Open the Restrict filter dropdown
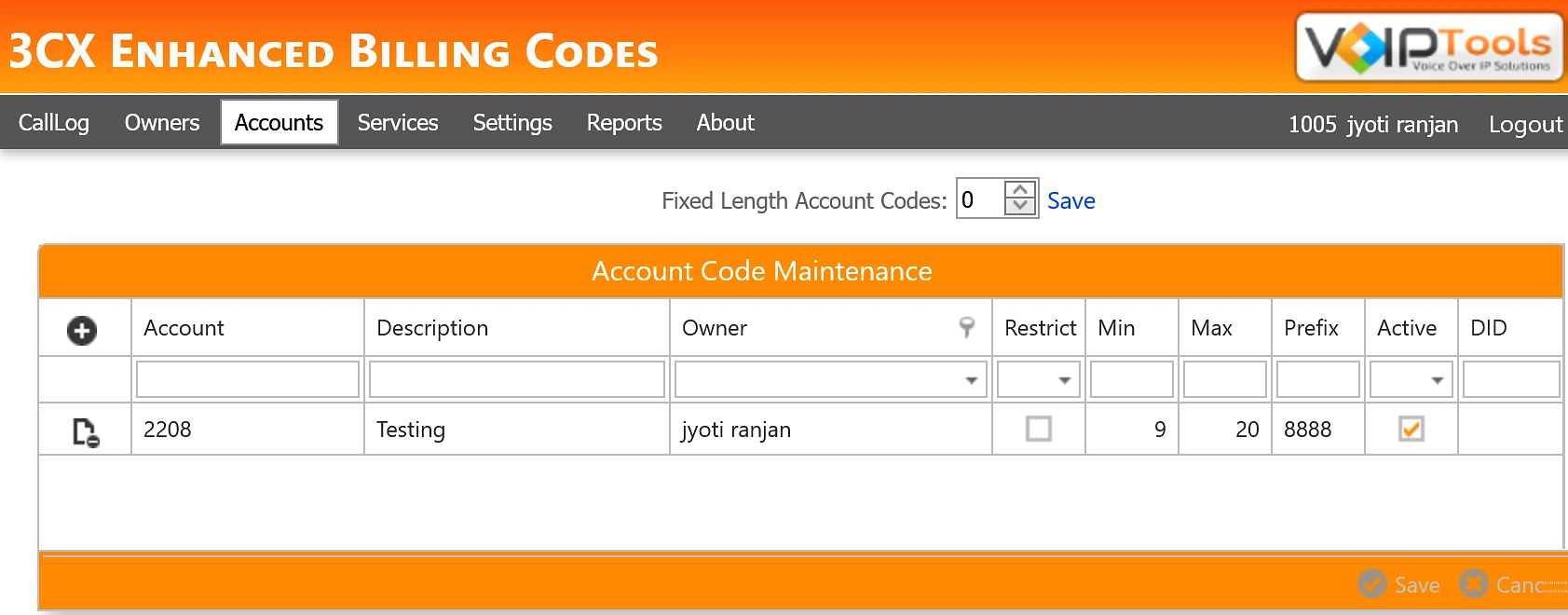The image size is (1568, 615). point(1064,380)
